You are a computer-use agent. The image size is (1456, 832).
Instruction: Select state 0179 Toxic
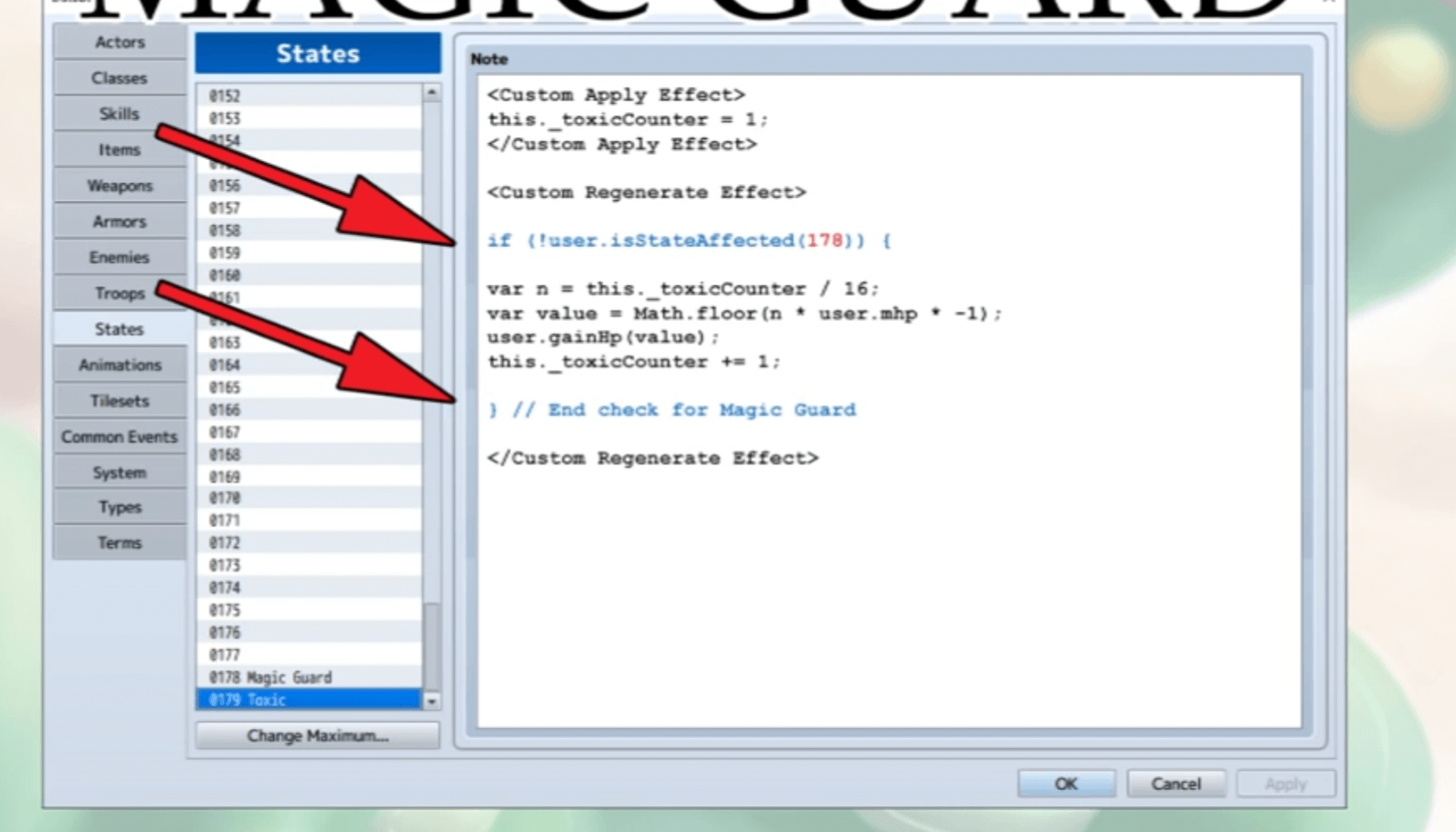[x=310, y=700]
